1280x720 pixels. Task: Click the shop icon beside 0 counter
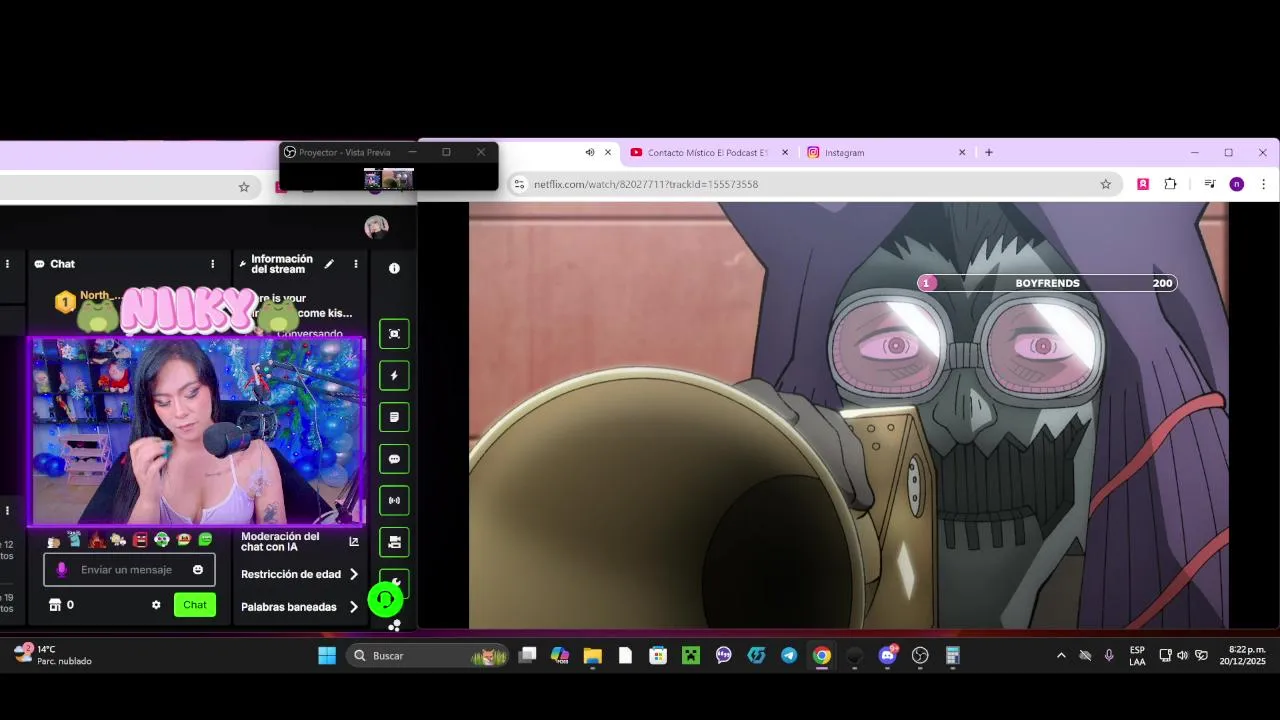point(55,605)
